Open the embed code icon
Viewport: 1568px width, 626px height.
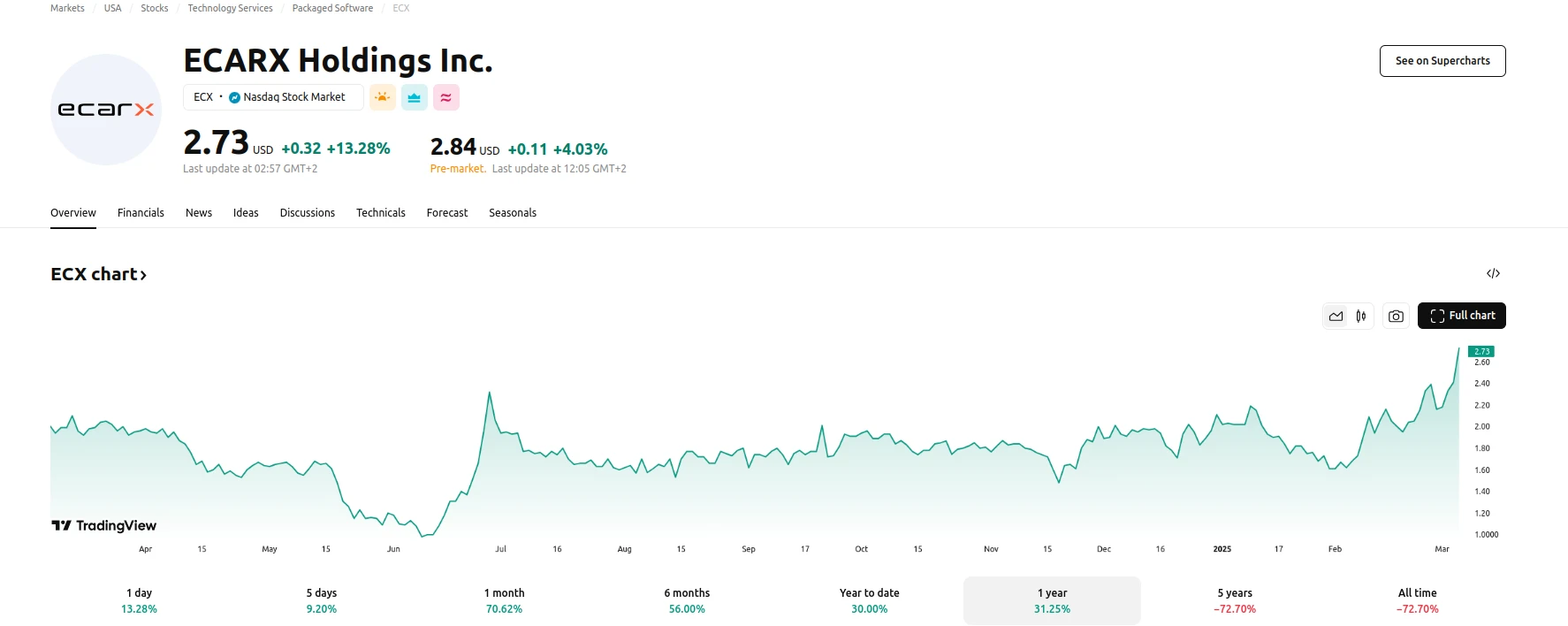tap(1493, 273)
